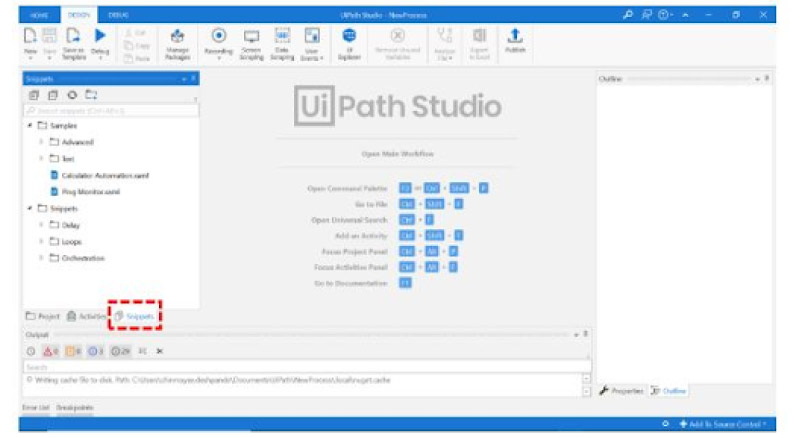The image size is (800, 438).
Task: Open User Events tool
Action: [x=312, y=43]
